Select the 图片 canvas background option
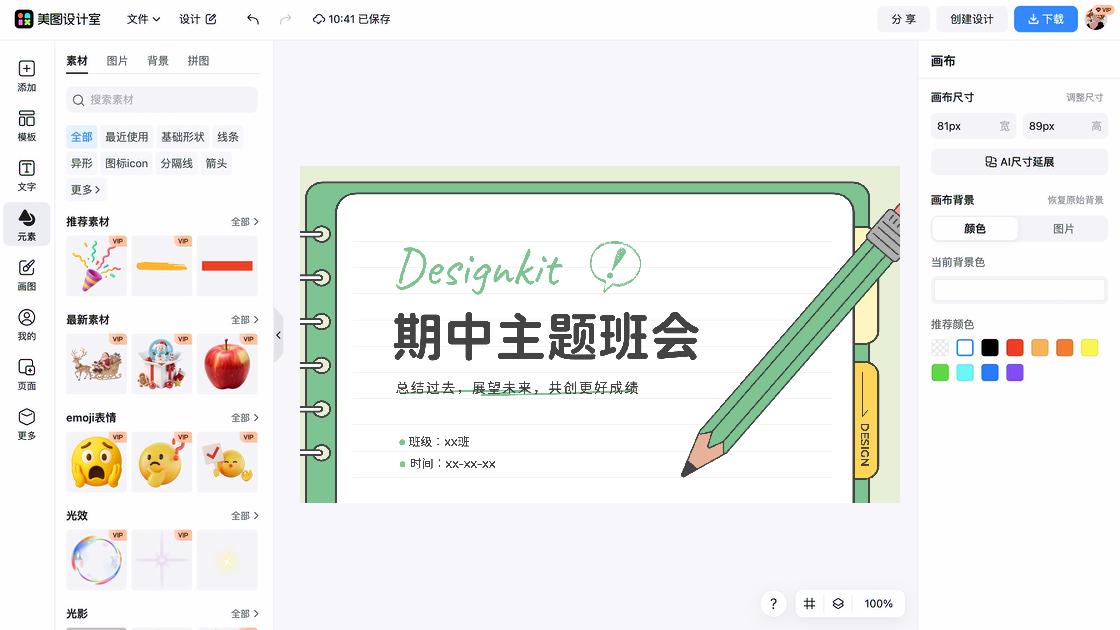1120x630 pixels. tap(1063, 229)
